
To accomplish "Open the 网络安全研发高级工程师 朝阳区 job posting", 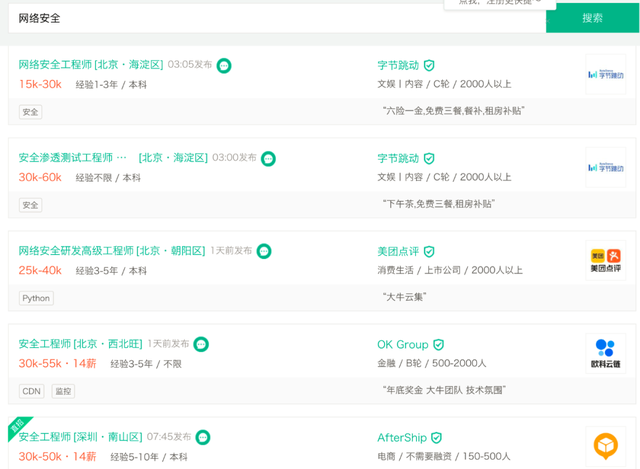I will tap(112, 251).
